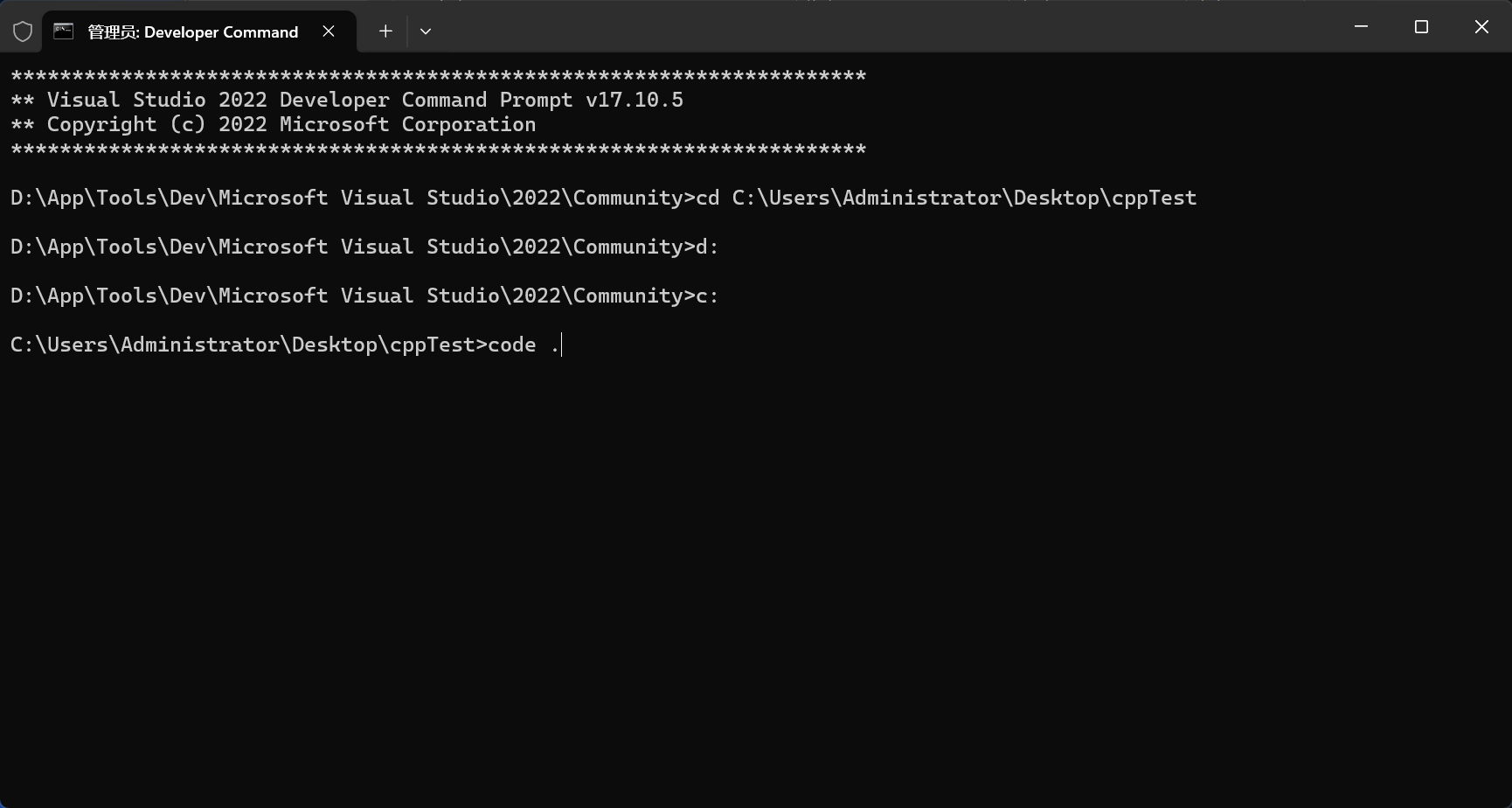The width and height of the screenshot is (1512, 808).
Task: Maximize the terminal window
Action: (x=1421, y=27)
